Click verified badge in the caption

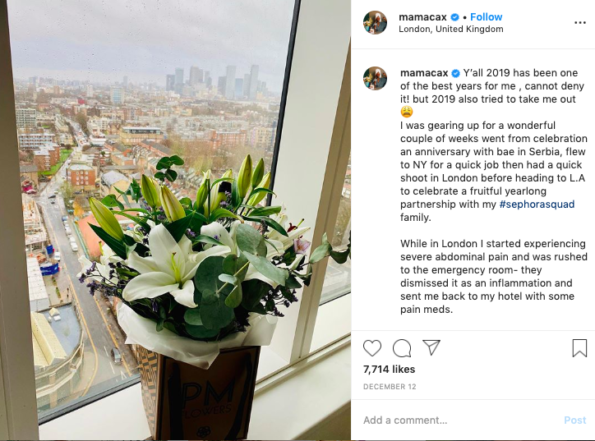coord(456,73)
